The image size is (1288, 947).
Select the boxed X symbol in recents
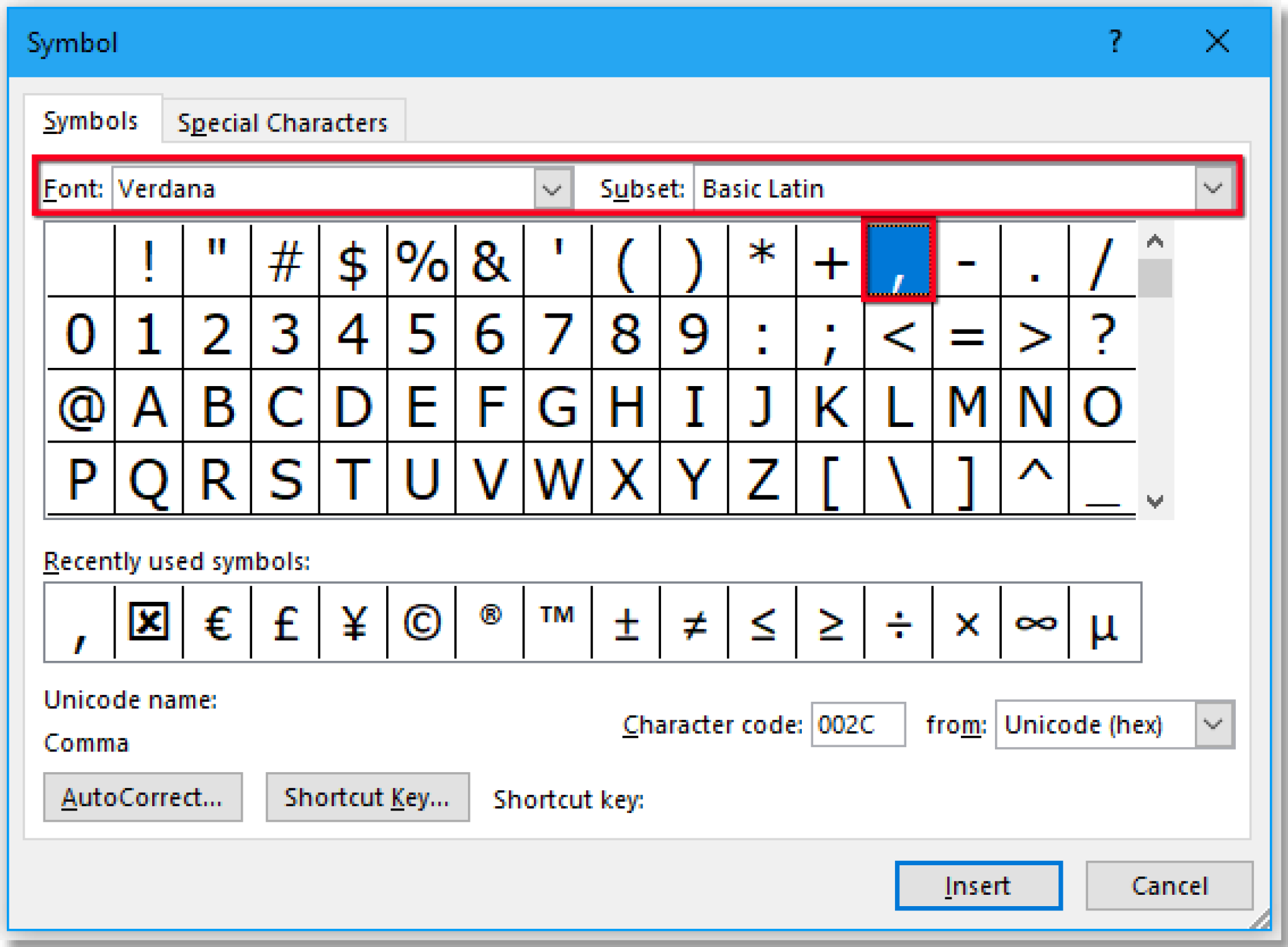148,623
